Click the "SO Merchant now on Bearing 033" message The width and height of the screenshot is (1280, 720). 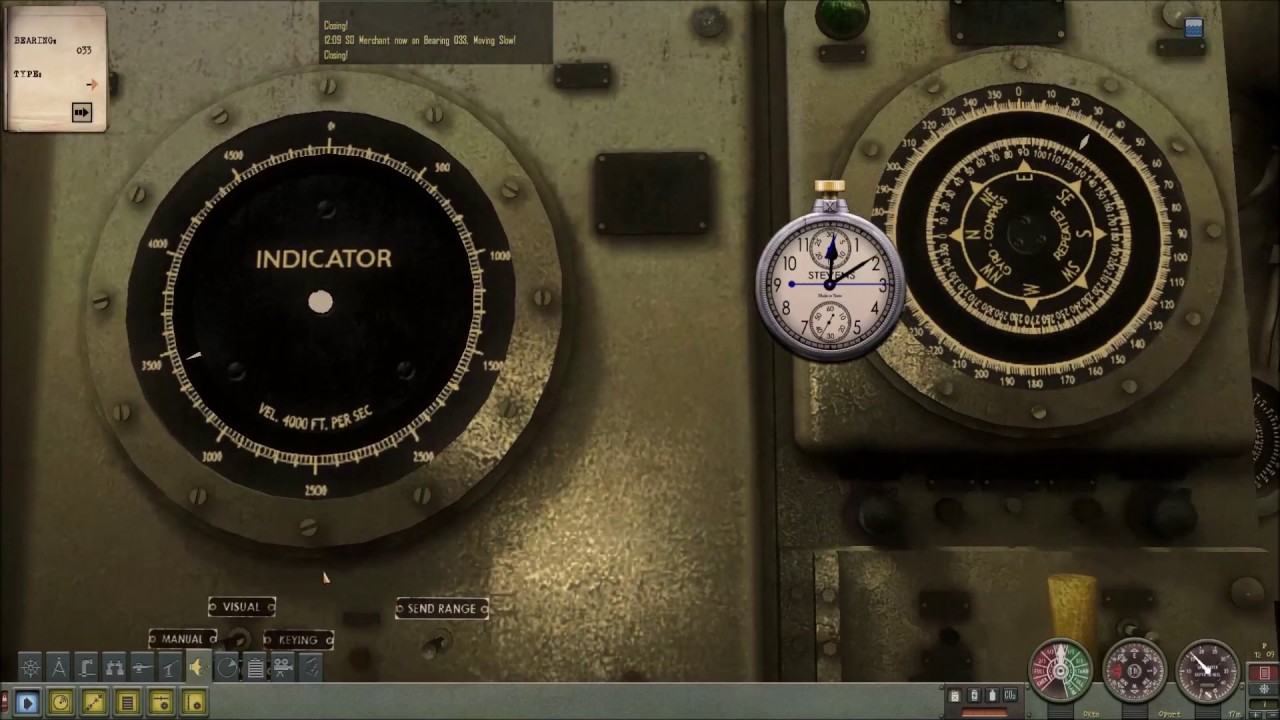(420, 41)
